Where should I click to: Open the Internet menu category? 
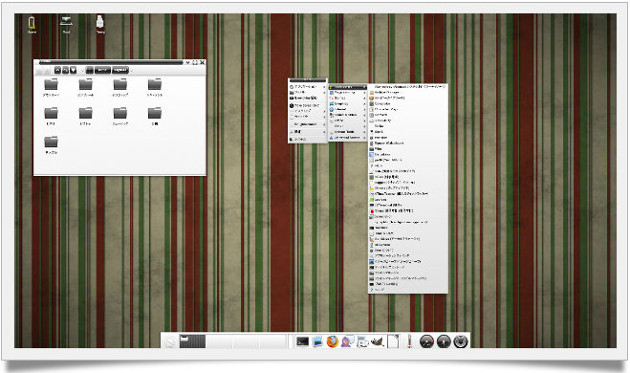348,109
